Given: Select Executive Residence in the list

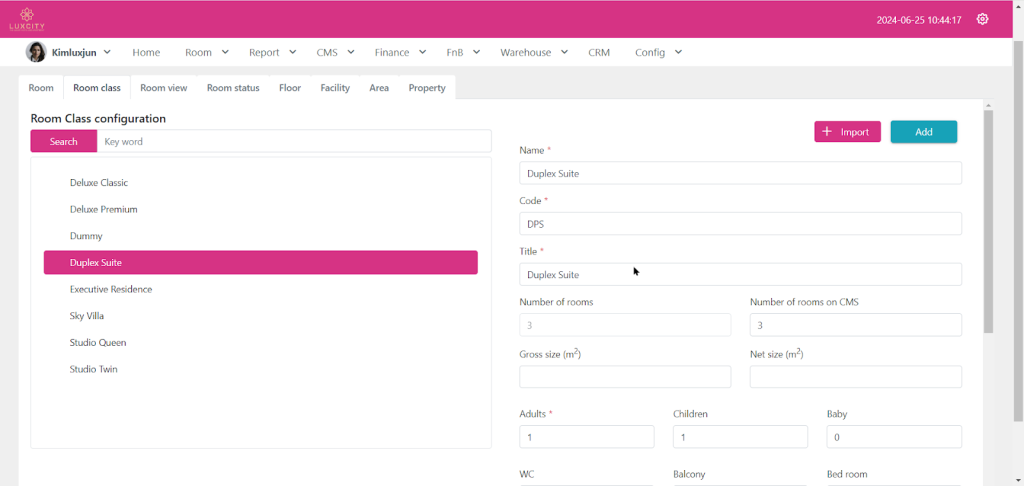Looking at the screenshot, I should [111, 289].
